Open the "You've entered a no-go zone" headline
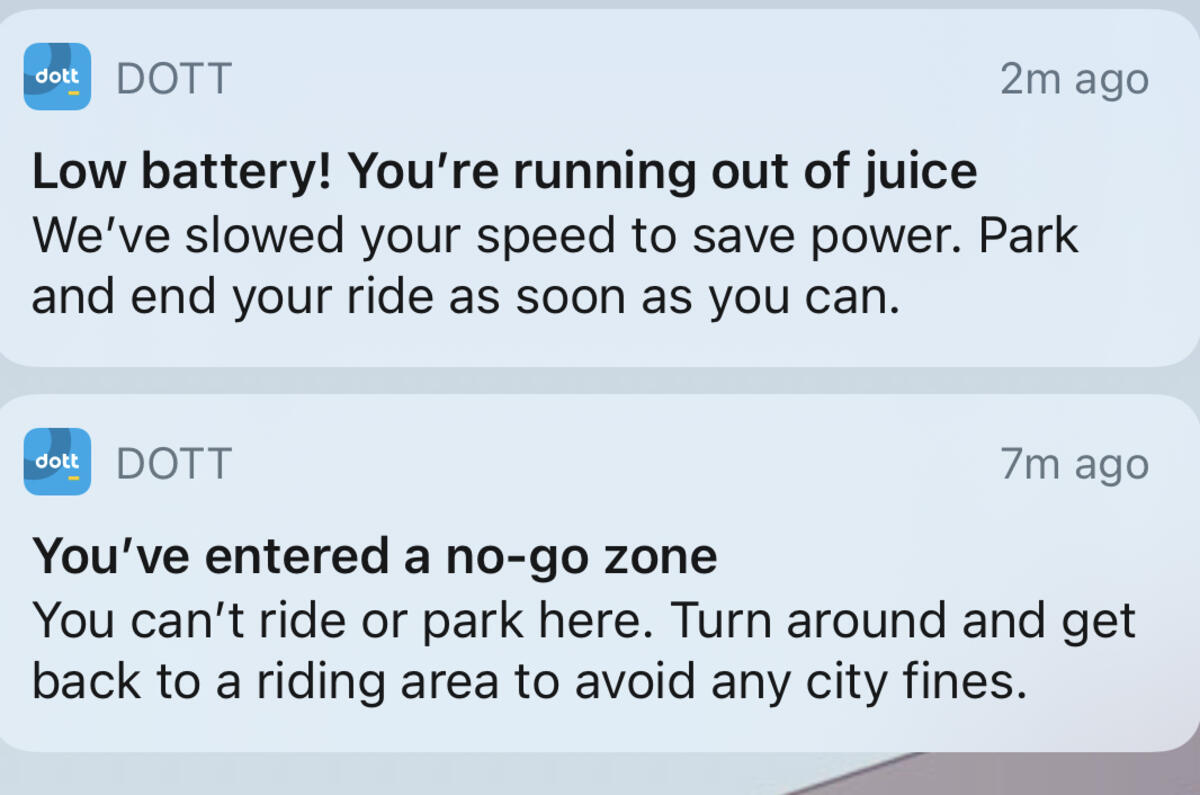 click(x=374, y=556)
